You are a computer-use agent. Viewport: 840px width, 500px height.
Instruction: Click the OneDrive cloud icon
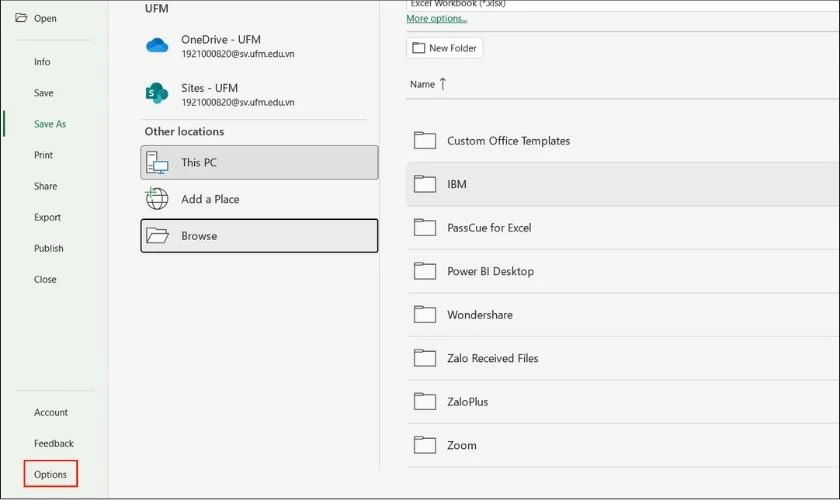[157, 45]
